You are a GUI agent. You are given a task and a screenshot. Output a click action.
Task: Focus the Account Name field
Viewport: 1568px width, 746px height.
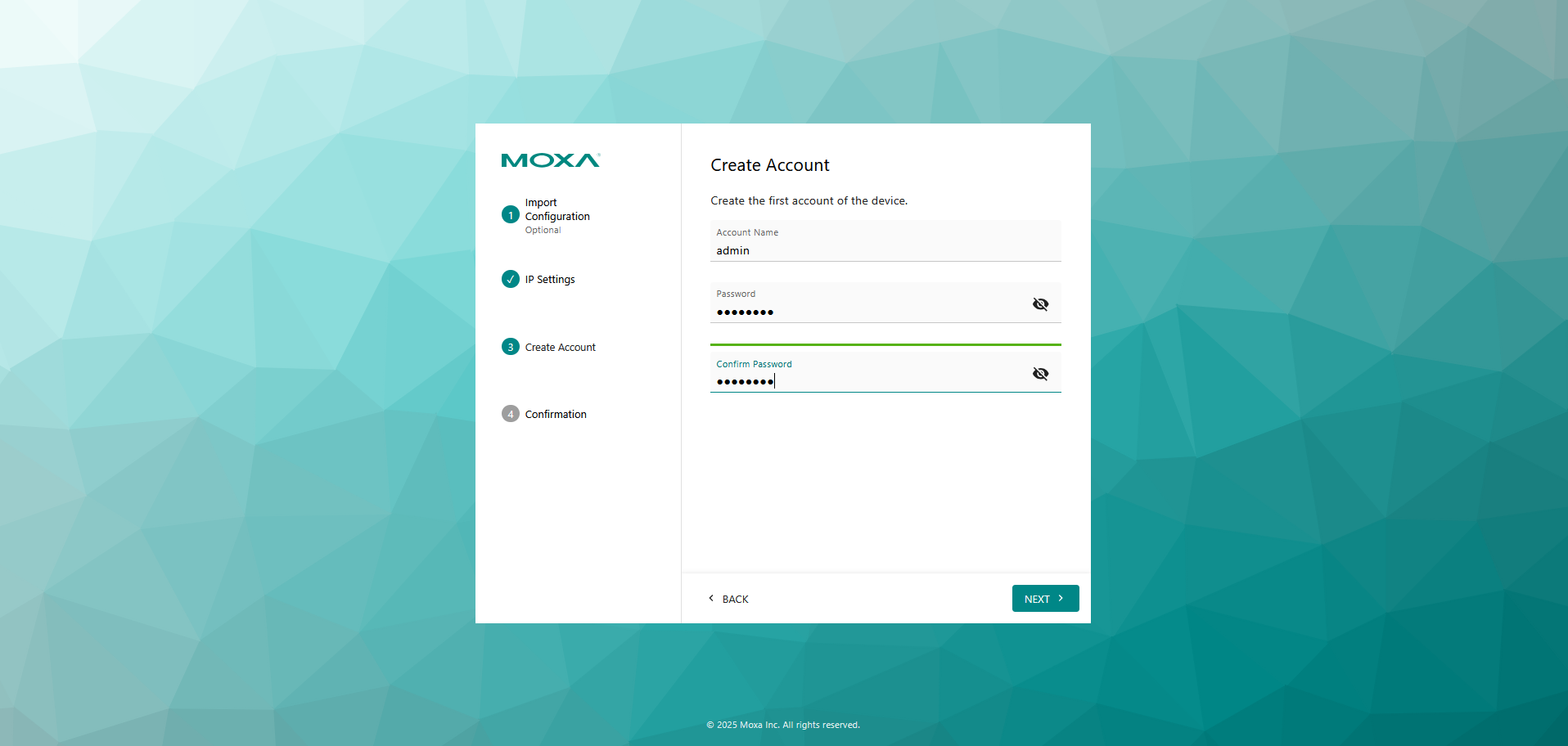(884, 250)
